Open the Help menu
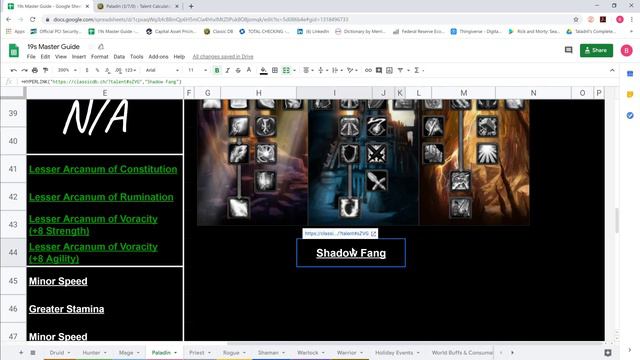 179,57
